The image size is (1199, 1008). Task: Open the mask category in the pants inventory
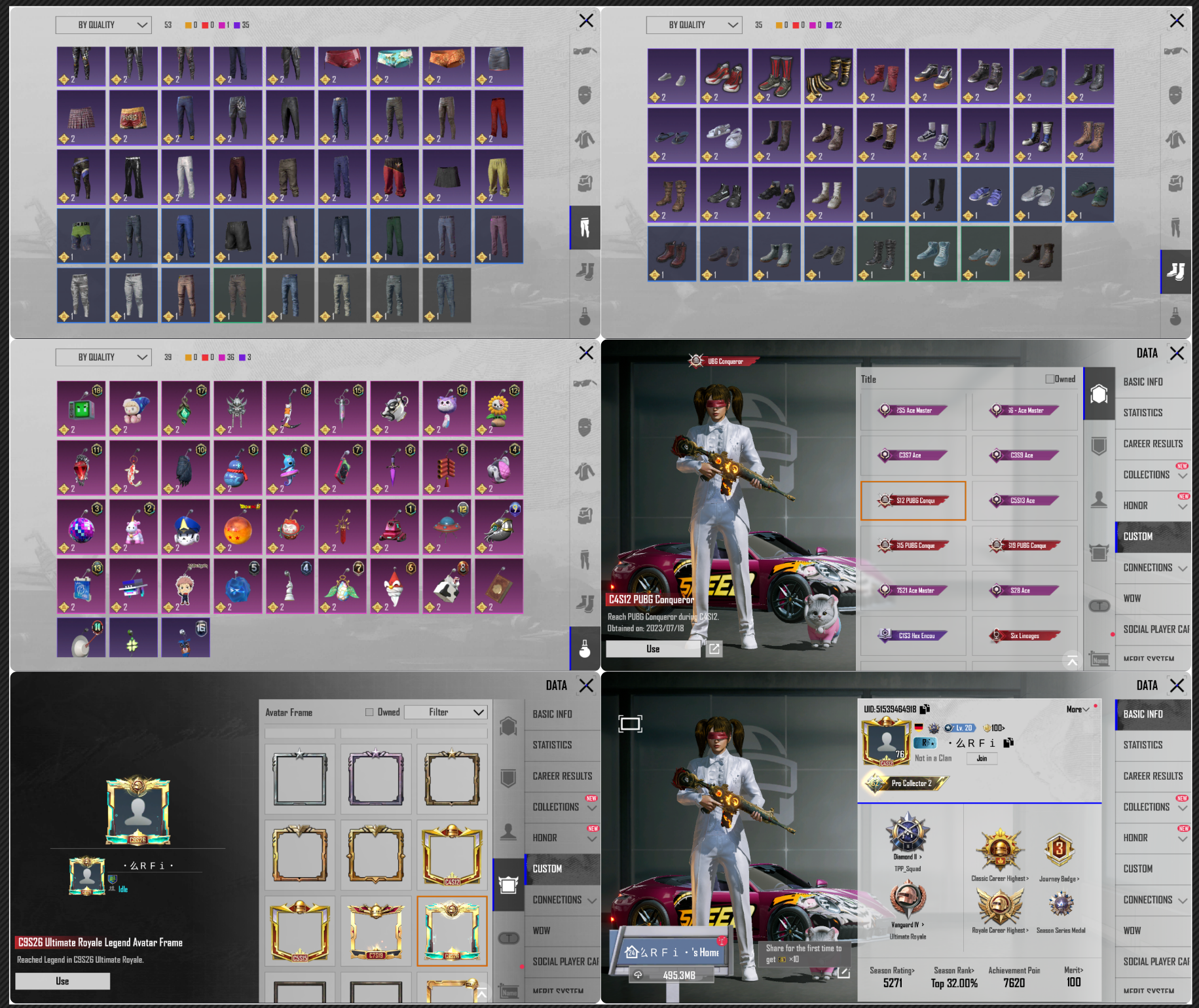coord(585,95)
